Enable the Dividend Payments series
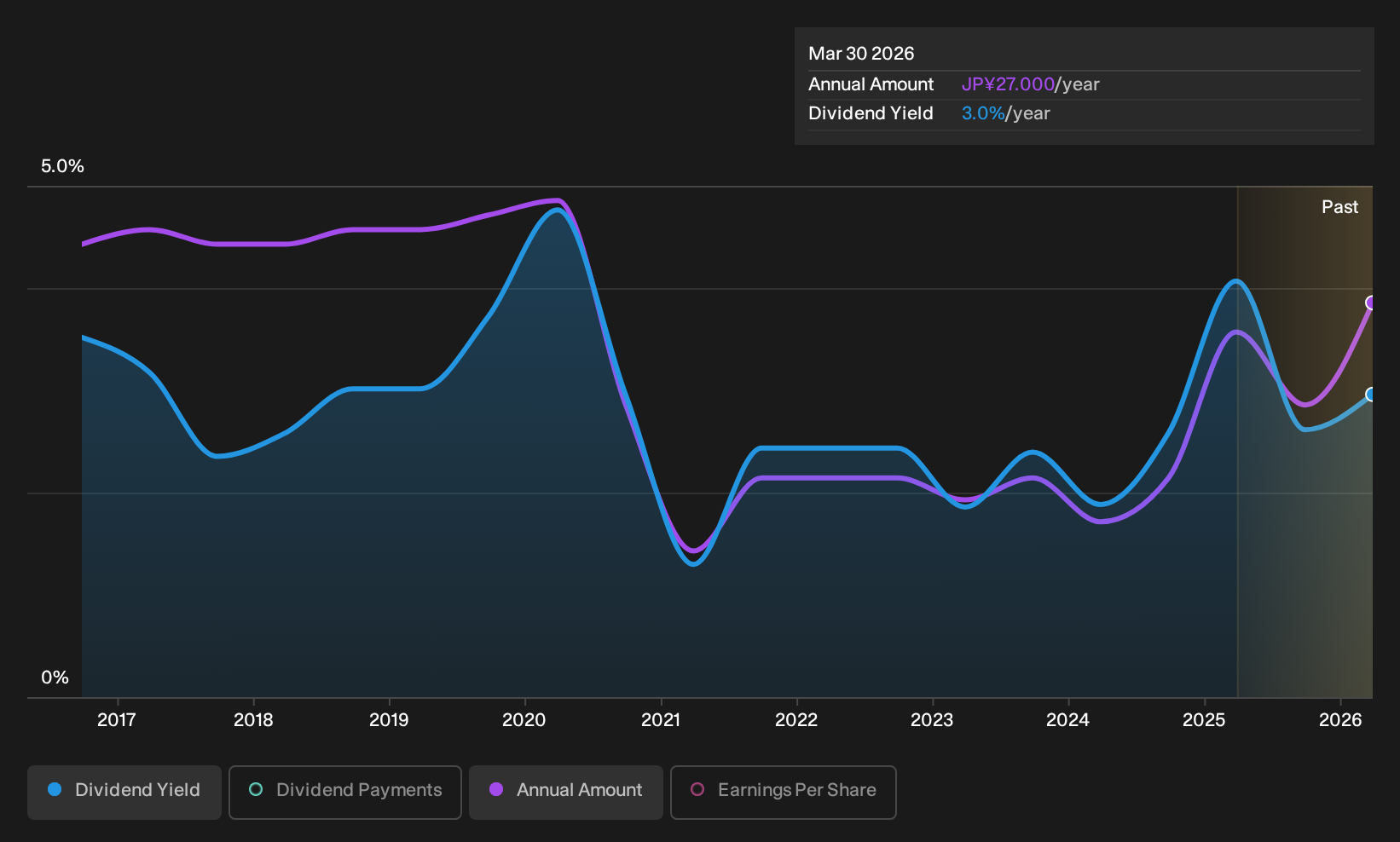This screenshot has height=842, width=1400. pos(345,793)
